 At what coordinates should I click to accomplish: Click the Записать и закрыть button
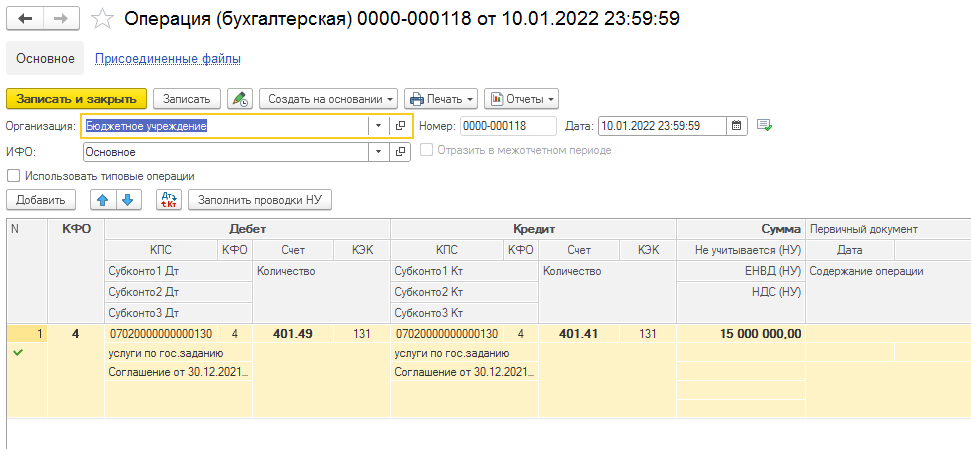coord(77,99)
